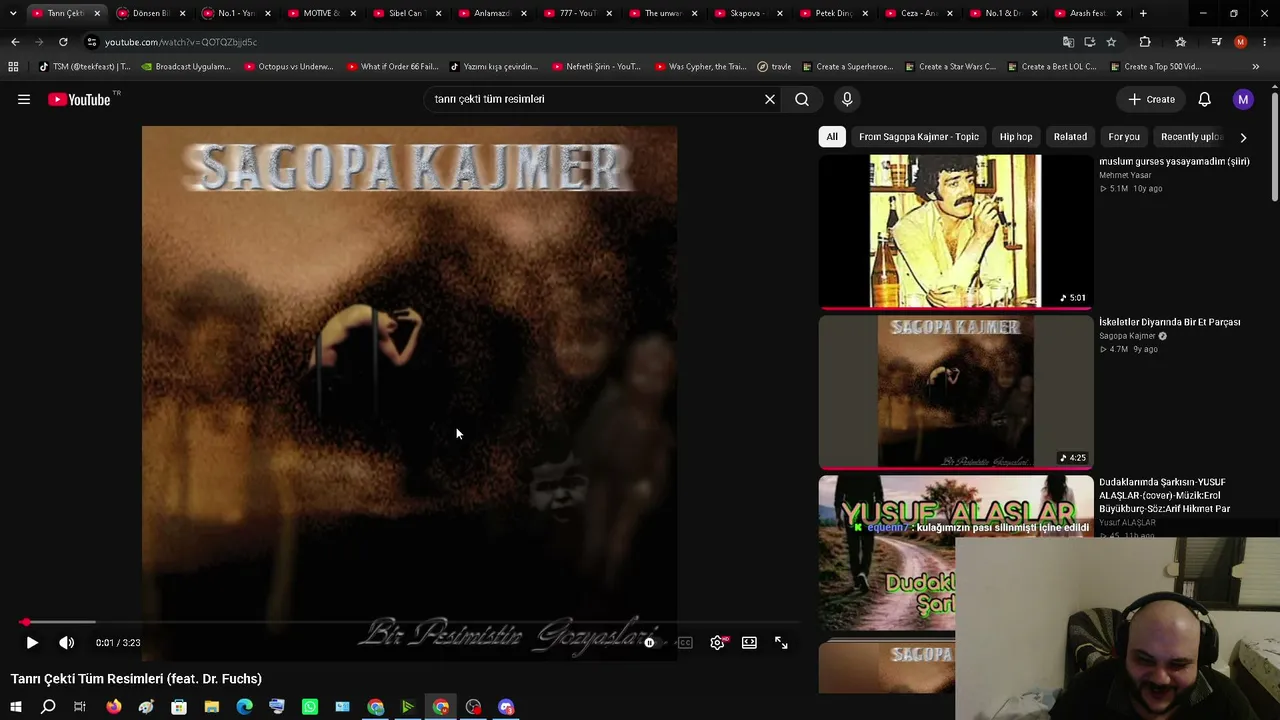Viewport: 1280px width, 720px height.
Task: Switch to the MOTIVE tab
Action: (321, 13)
